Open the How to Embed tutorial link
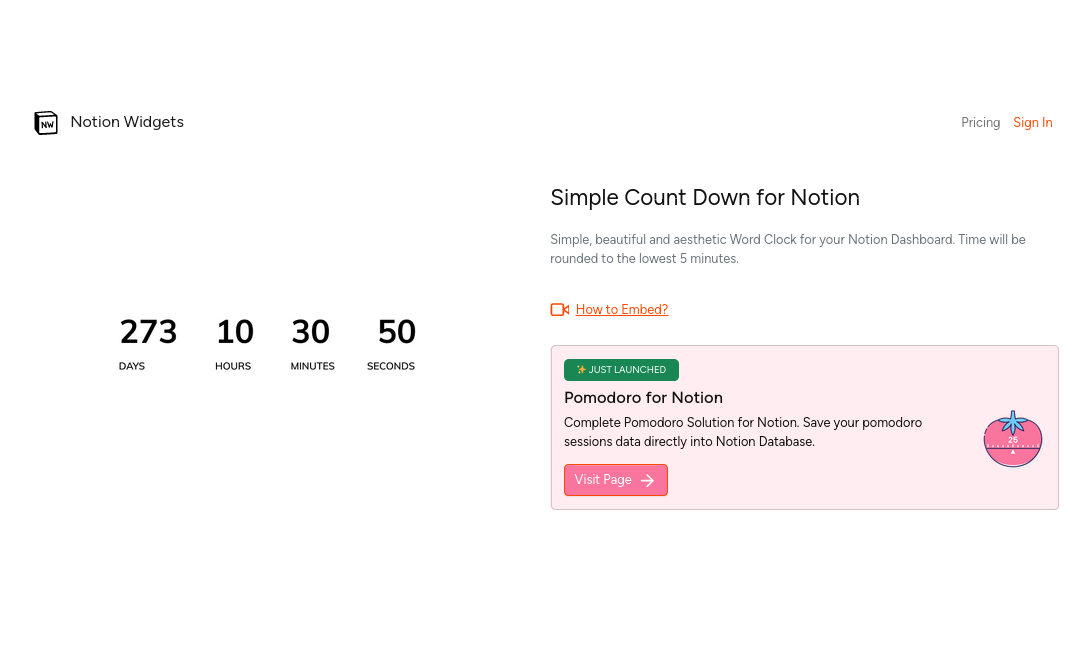1080x648 pixels. click(x=621, y=309)
